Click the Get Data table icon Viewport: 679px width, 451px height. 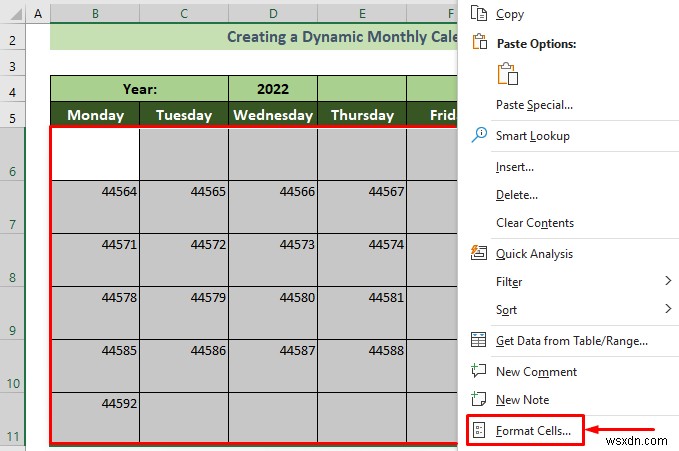479,340
